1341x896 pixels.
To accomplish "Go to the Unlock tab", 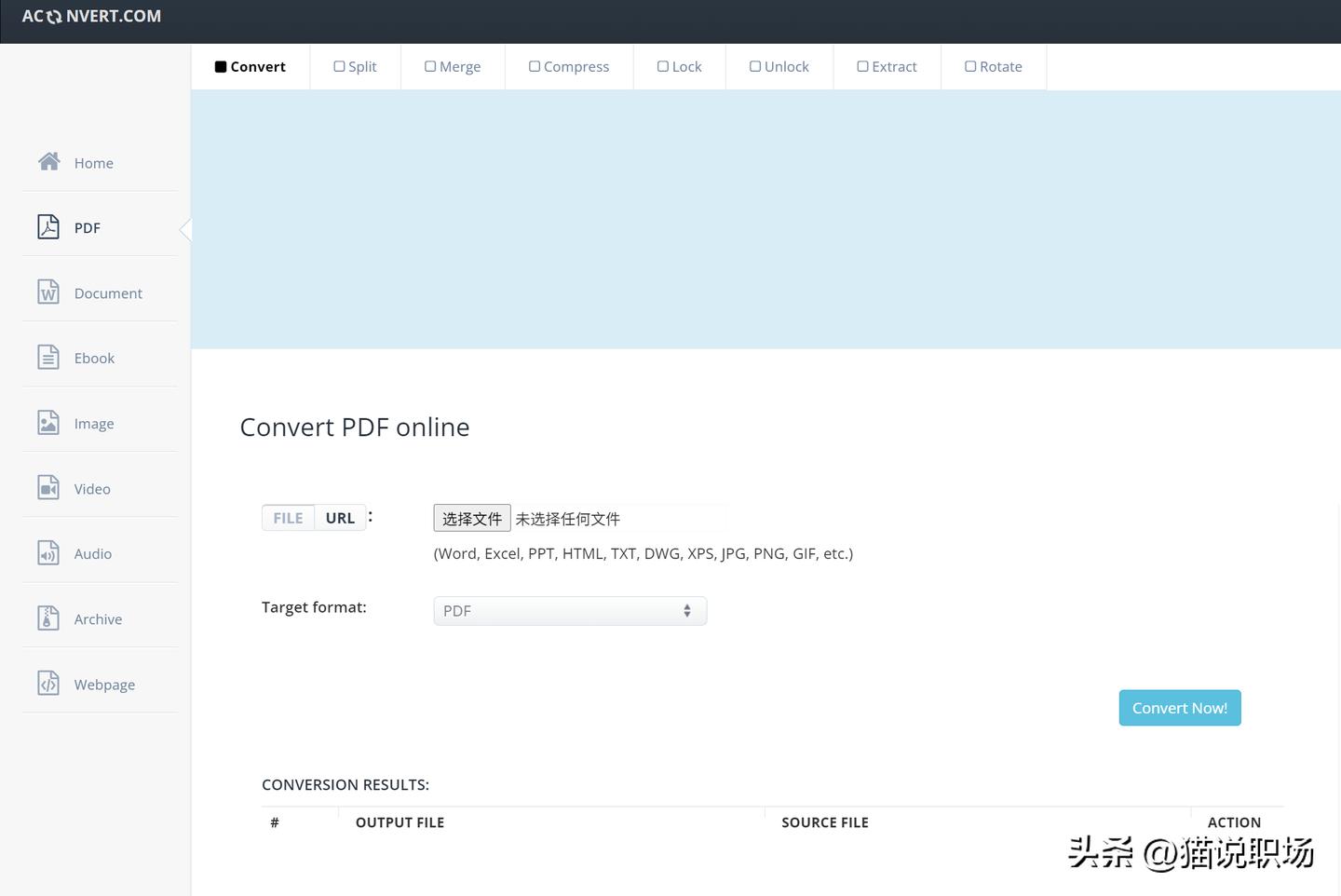I will (779, 67).
